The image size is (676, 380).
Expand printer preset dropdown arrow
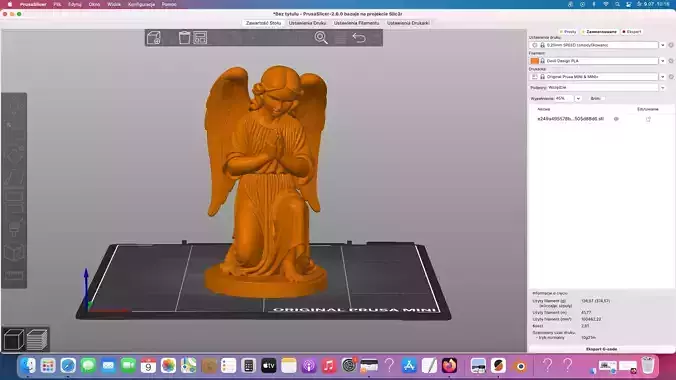pyautogui.click(x=663, y=77)
